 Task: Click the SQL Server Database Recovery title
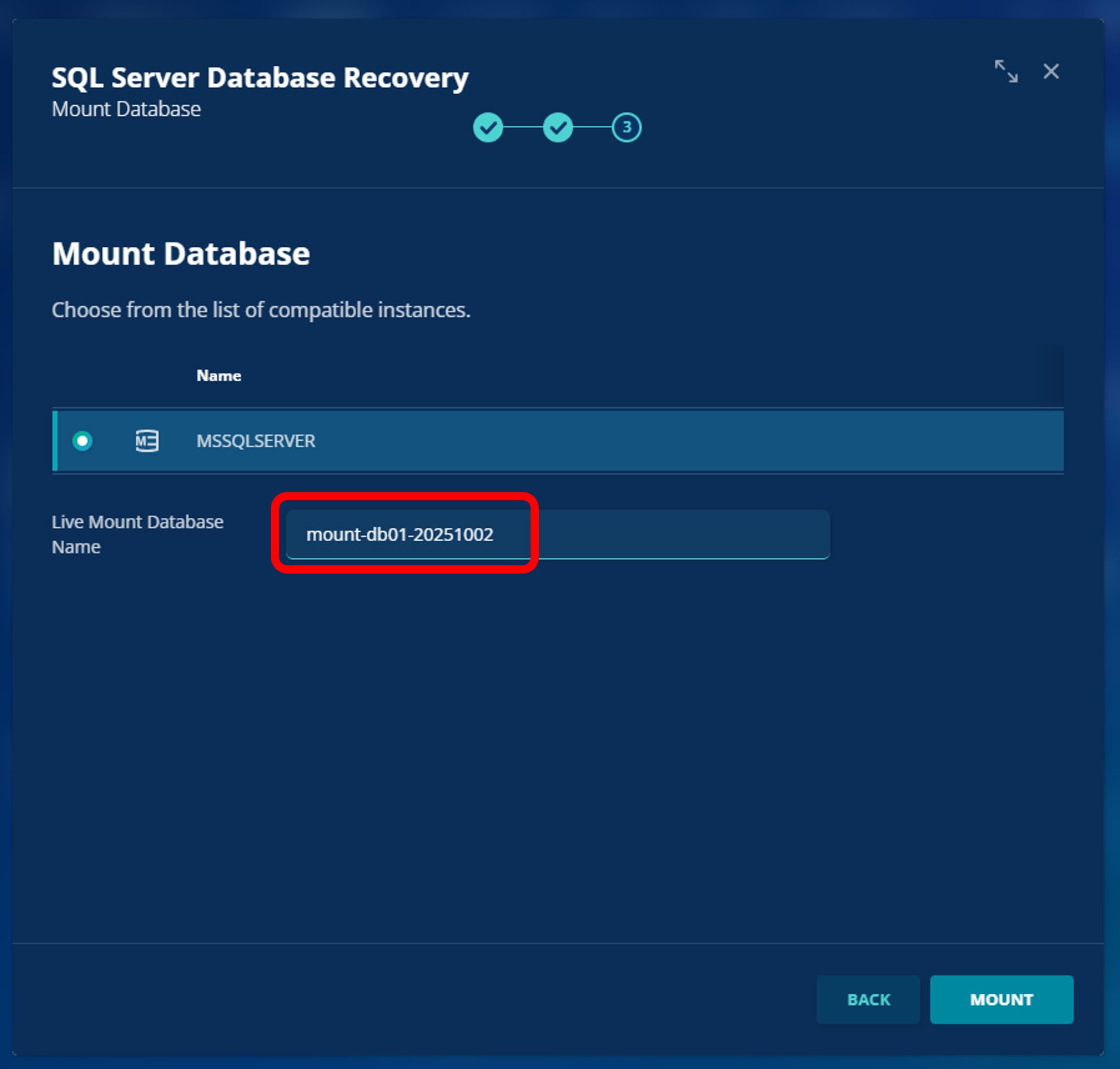coord(260,78)
